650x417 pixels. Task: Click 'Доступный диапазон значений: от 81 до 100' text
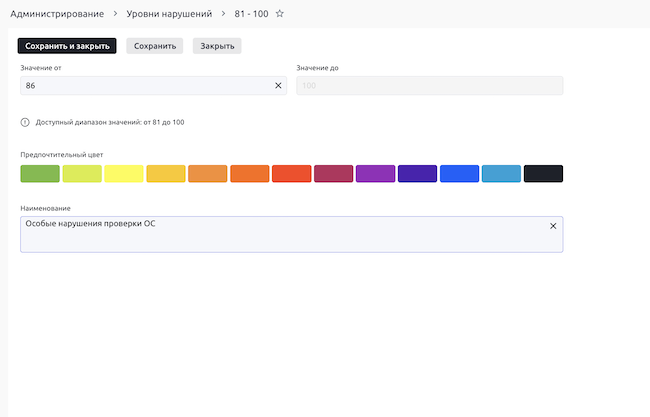coord(110,122)
